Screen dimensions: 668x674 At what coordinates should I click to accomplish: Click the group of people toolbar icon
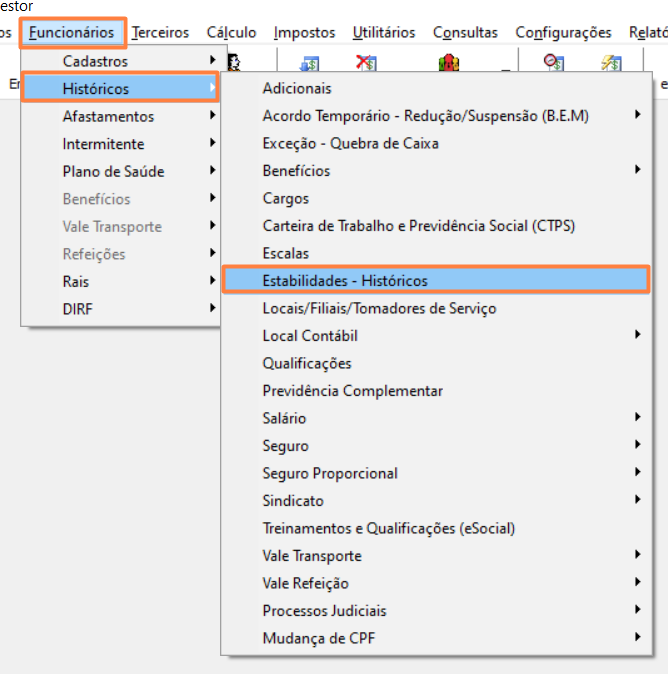pos(449,64)
